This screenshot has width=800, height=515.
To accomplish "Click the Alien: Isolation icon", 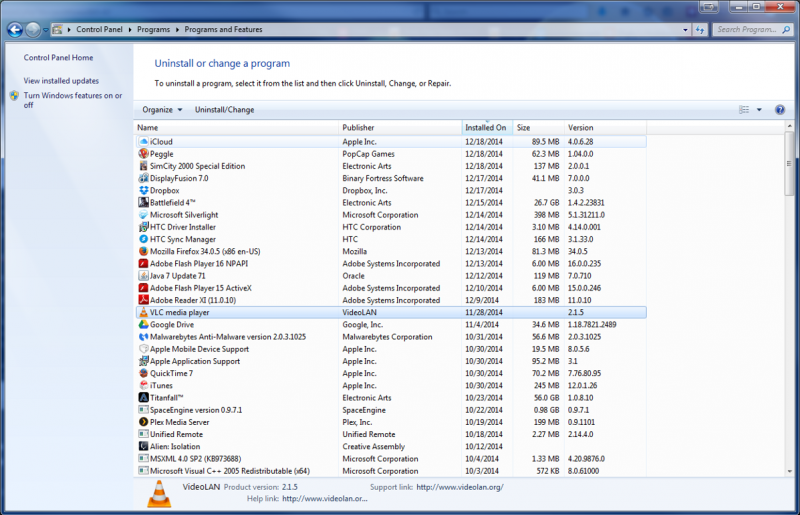I will click(143, 447).
